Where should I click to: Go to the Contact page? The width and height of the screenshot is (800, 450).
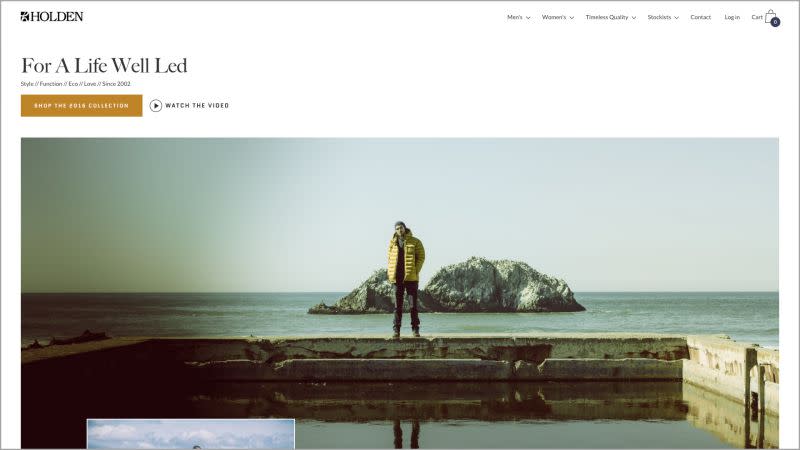click(701, 17)
